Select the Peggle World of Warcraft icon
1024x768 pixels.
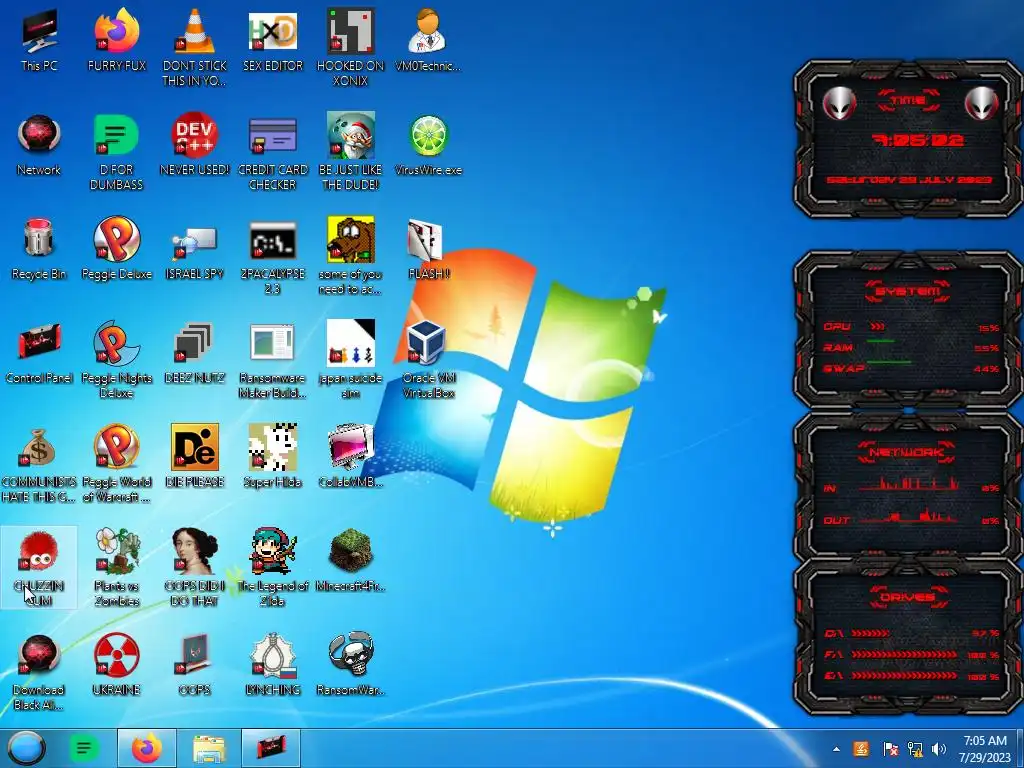(x=117, y=447)
